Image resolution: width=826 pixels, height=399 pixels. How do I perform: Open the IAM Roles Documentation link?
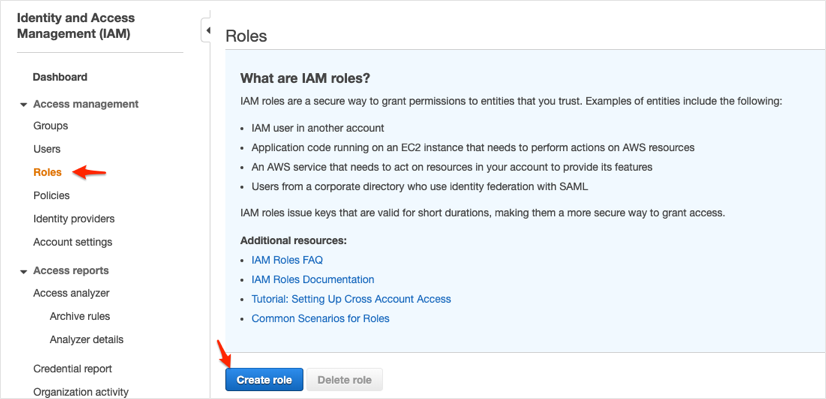pyautogui.click(x=313, y=279)
